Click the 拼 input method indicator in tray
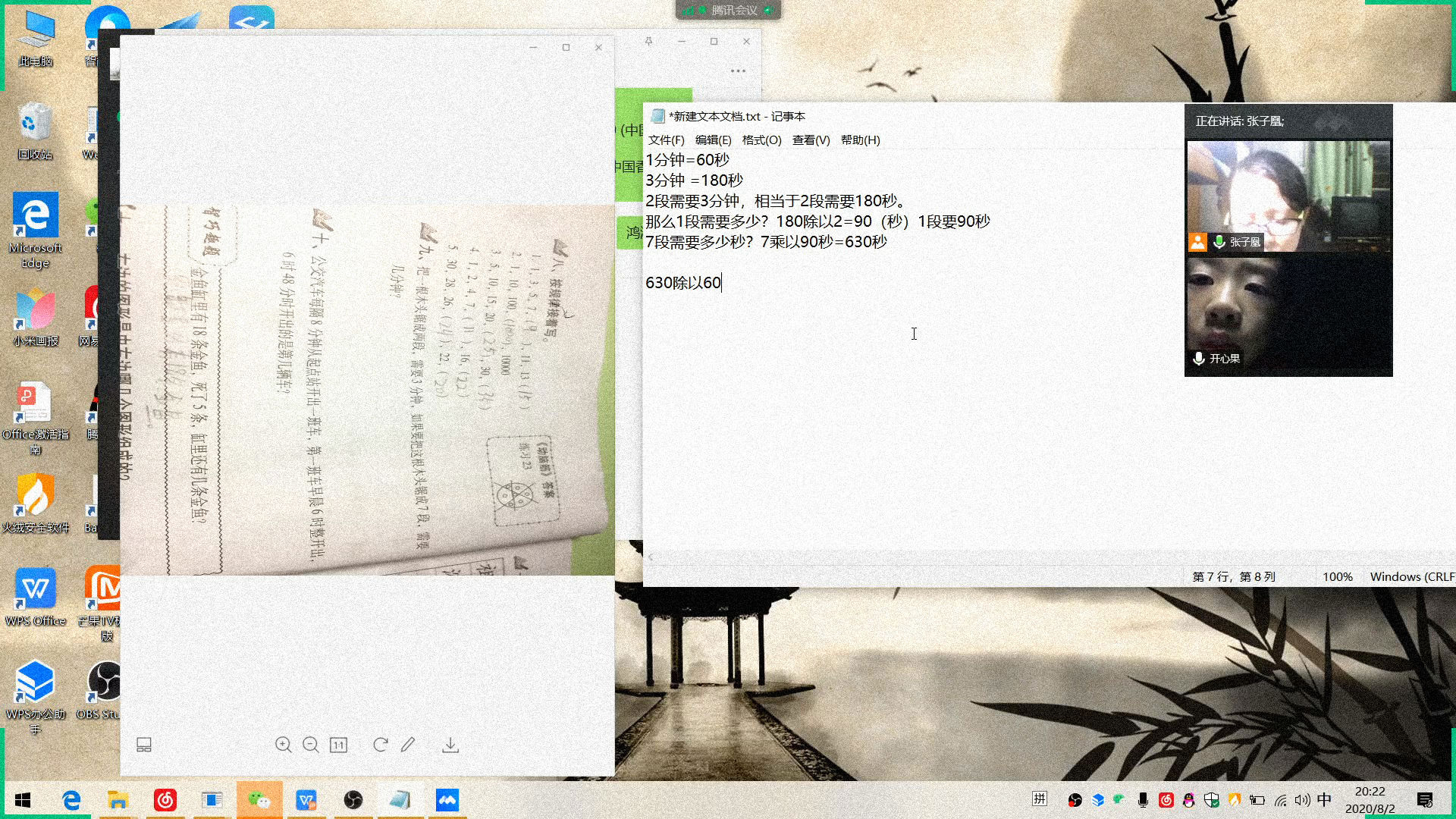 click(1040, 799)
